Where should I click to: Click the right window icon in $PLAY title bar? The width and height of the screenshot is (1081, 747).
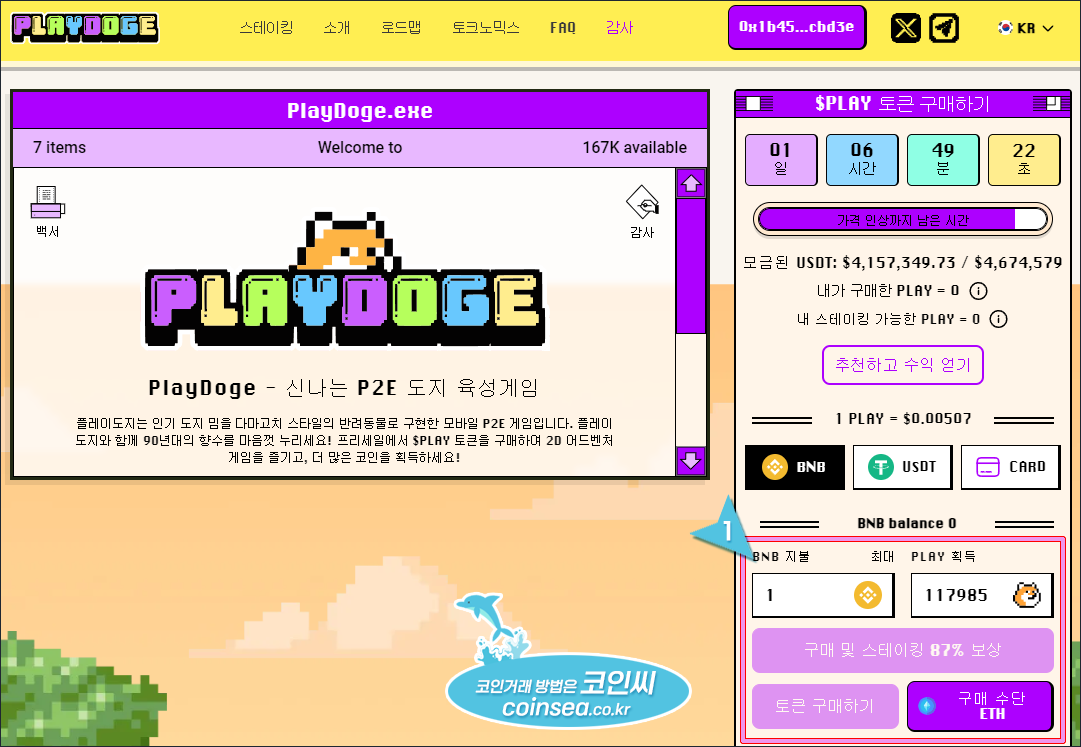(1051, 103)
